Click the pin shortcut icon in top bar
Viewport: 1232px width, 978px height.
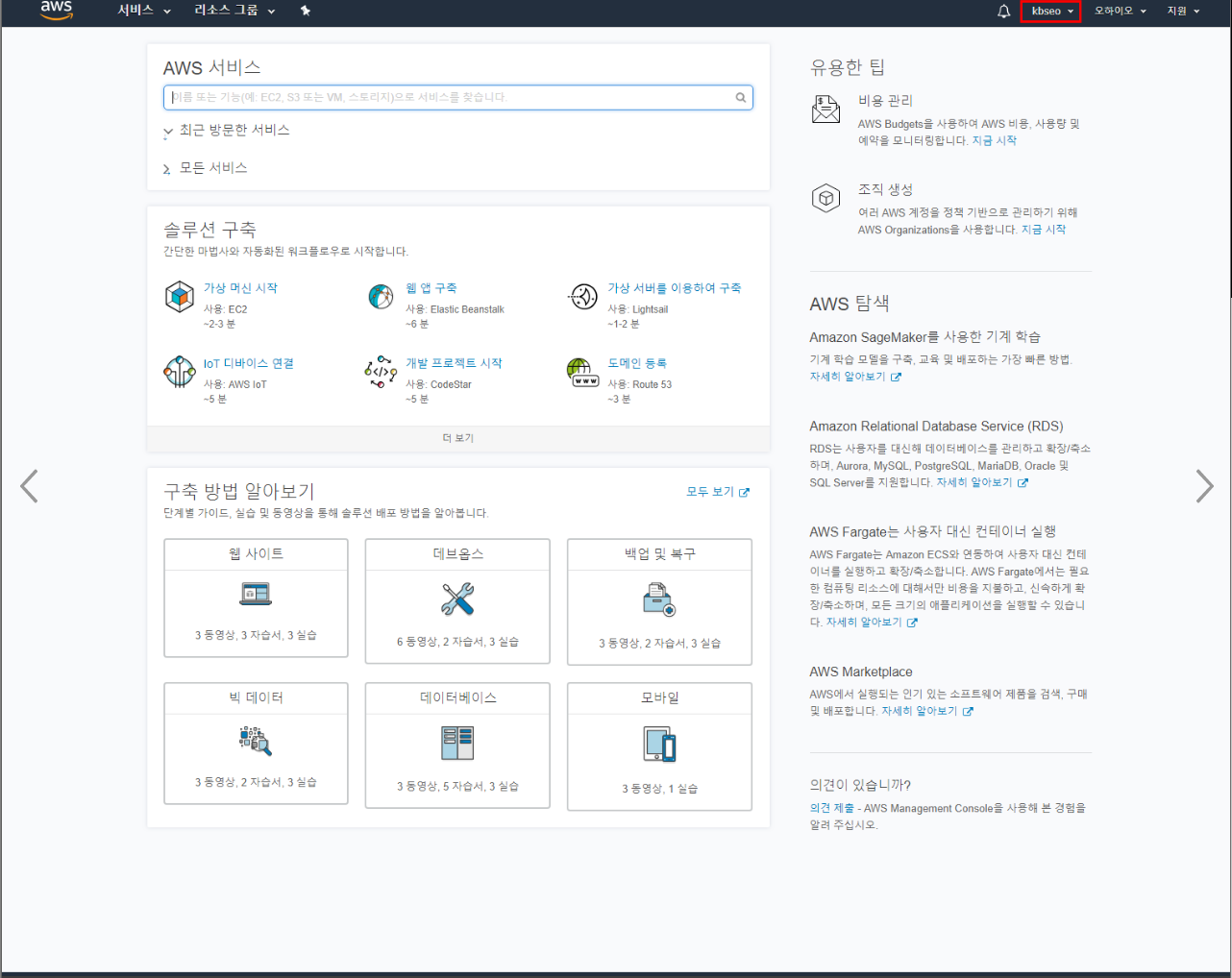click(x=306, y=11)
